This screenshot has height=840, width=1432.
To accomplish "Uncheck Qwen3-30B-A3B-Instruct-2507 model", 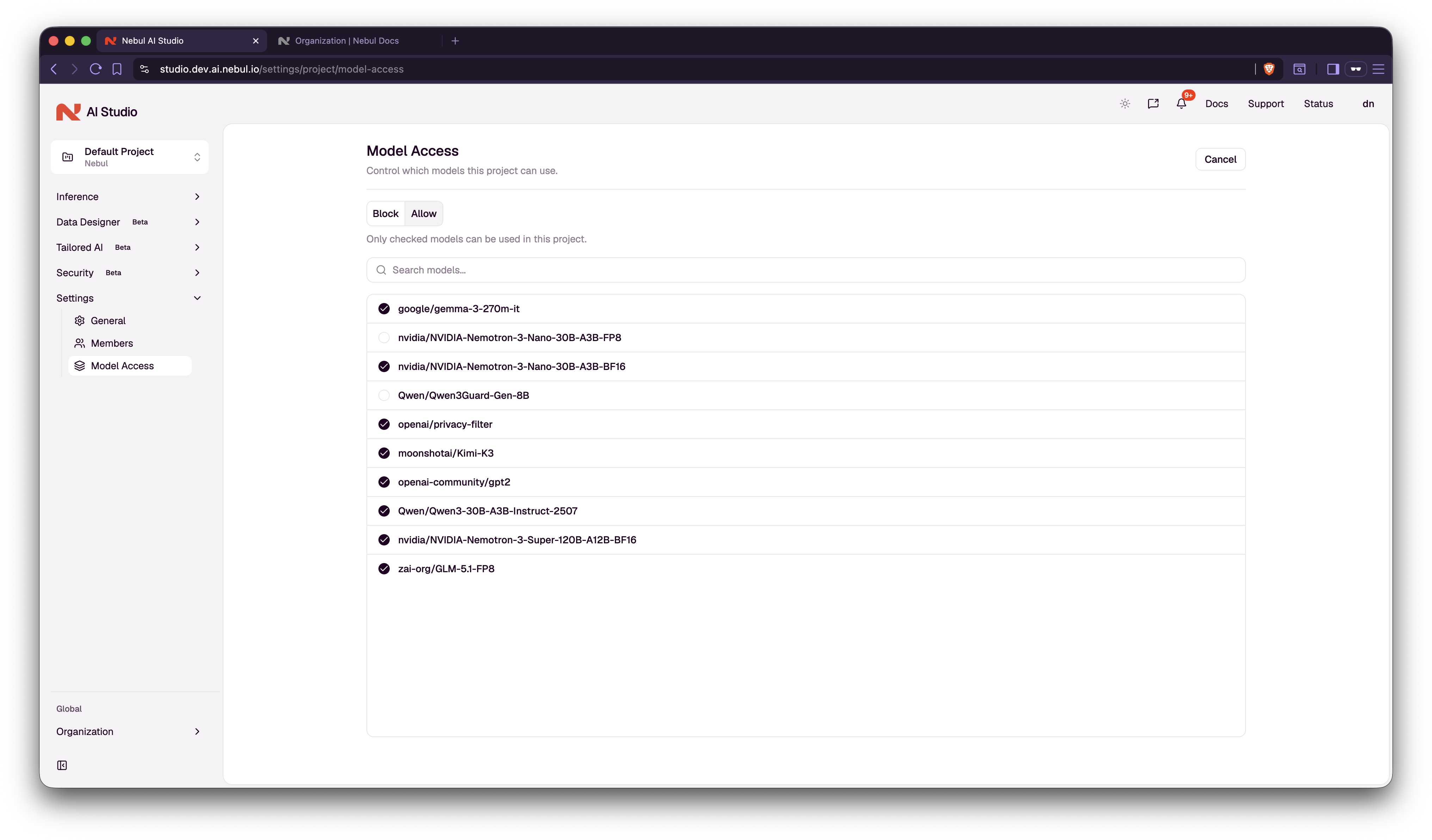I will [384, 511].
